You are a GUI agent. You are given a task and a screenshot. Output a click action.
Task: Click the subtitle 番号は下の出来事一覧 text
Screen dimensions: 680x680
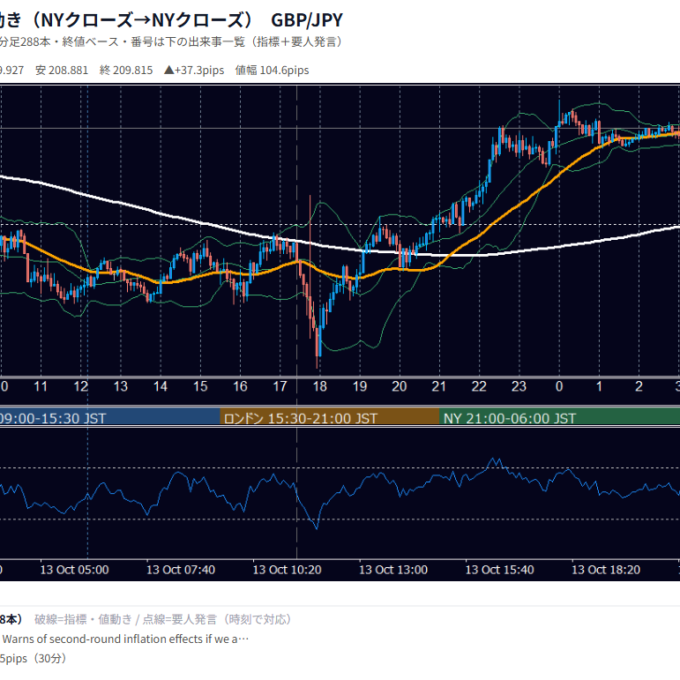click(x=188, y=42)
